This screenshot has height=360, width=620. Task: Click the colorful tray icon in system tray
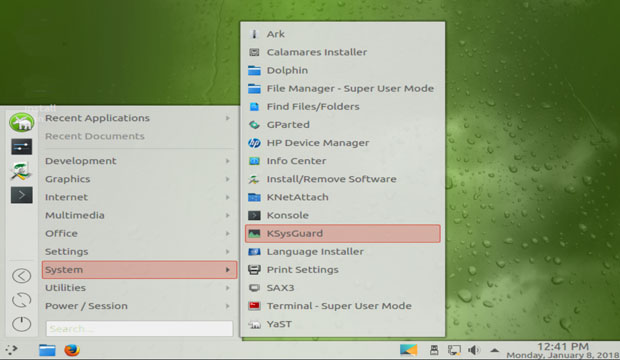coord(408,350)
